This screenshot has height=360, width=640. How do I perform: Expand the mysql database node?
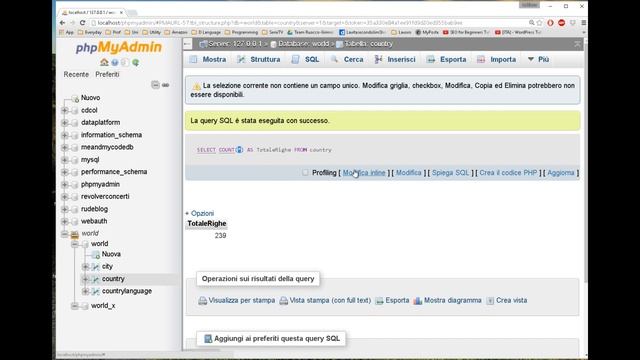64,160
